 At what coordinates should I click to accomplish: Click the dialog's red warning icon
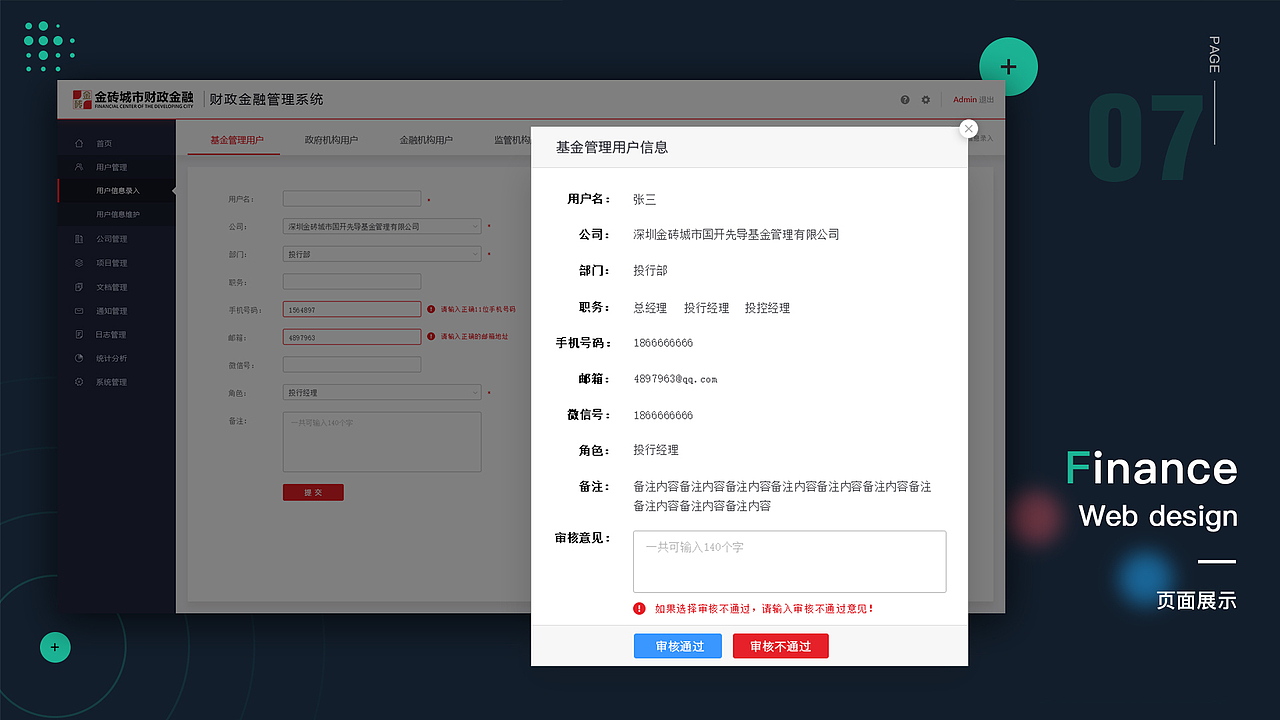point(639,608)
